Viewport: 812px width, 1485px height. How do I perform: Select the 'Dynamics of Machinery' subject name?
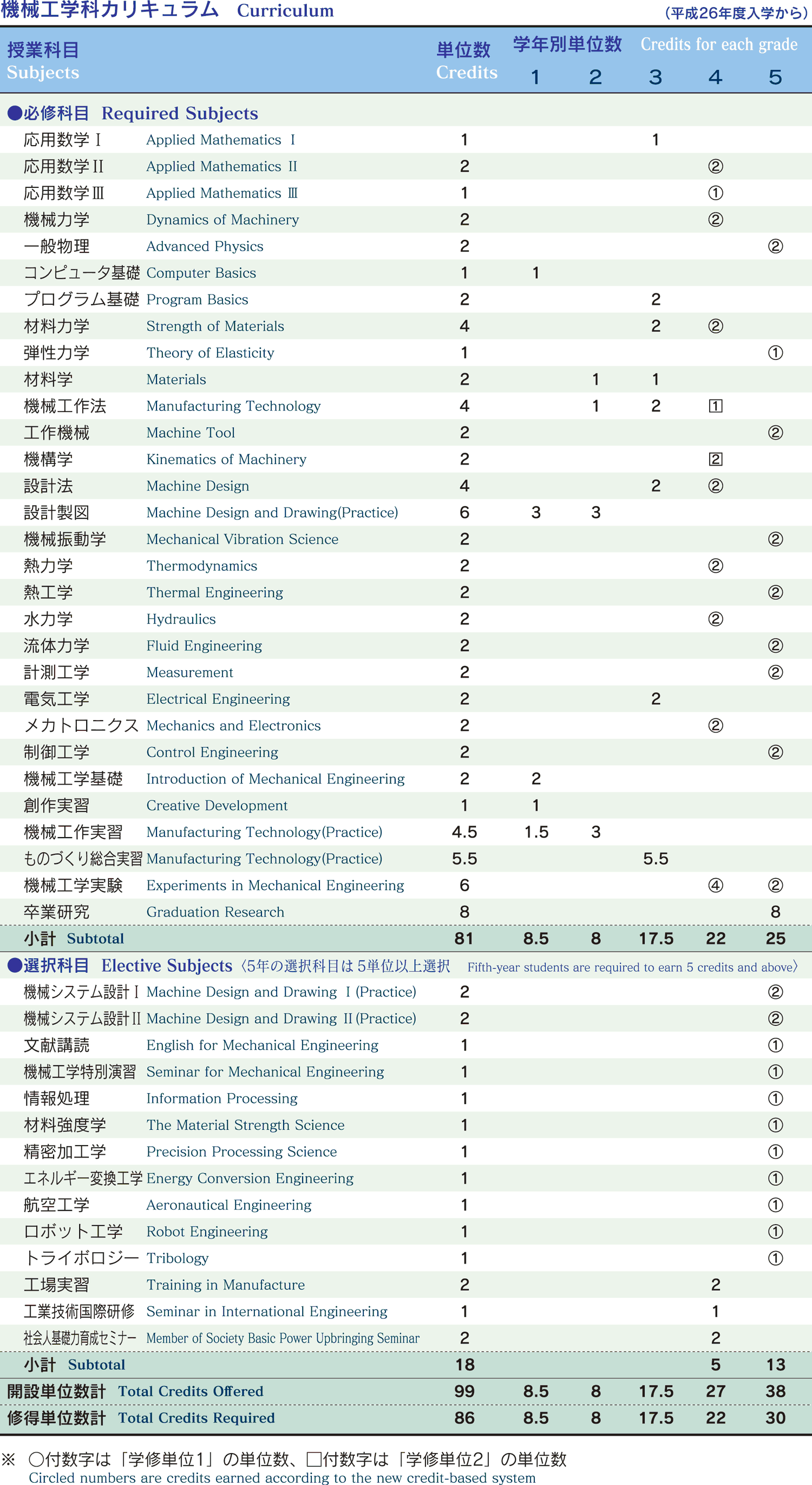[222, 220]
